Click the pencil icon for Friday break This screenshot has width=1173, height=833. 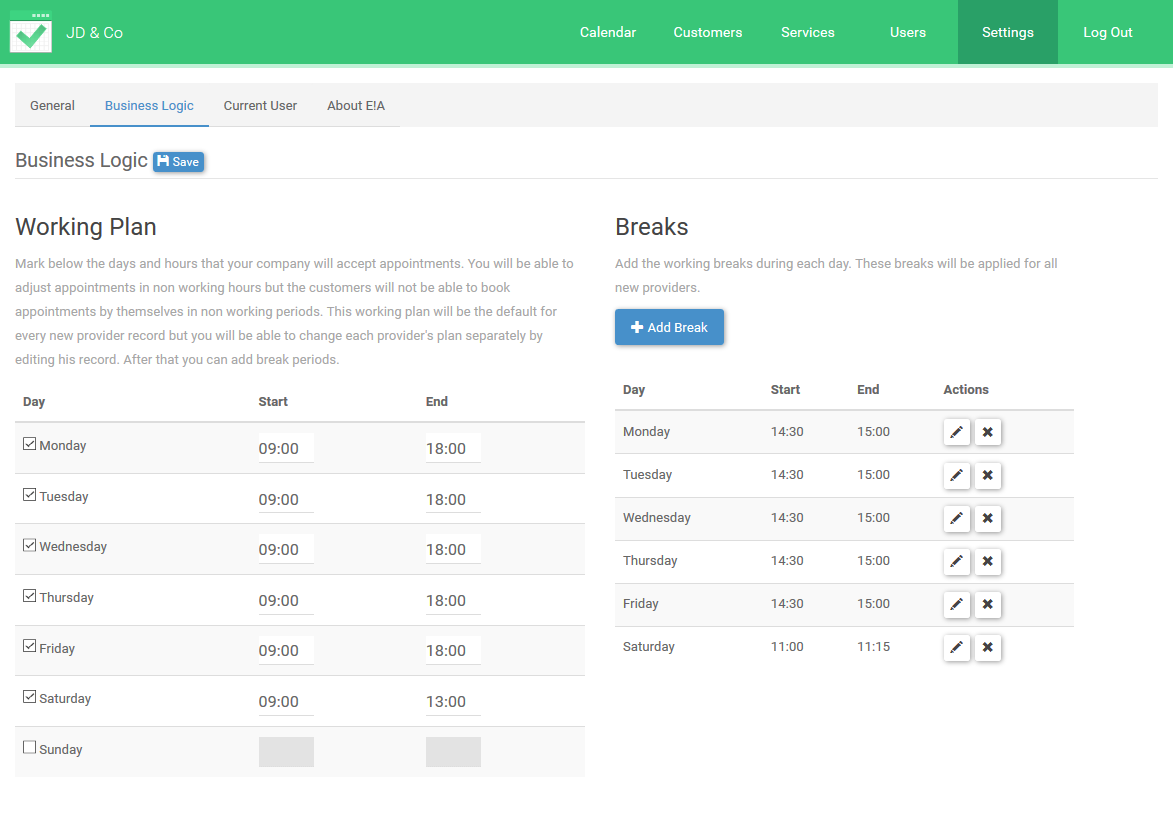click(x=956, y=604)
